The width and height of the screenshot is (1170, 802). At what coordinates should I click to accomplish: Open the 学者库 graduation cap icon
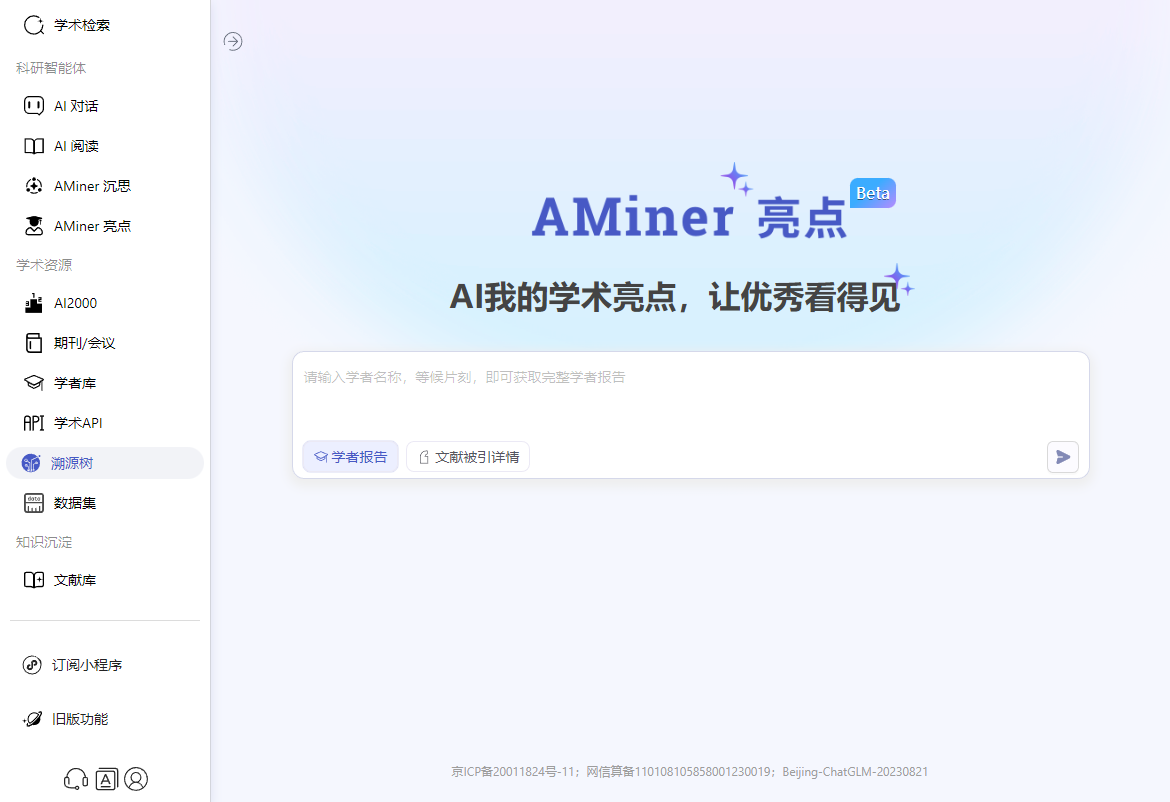click(34, 383)
